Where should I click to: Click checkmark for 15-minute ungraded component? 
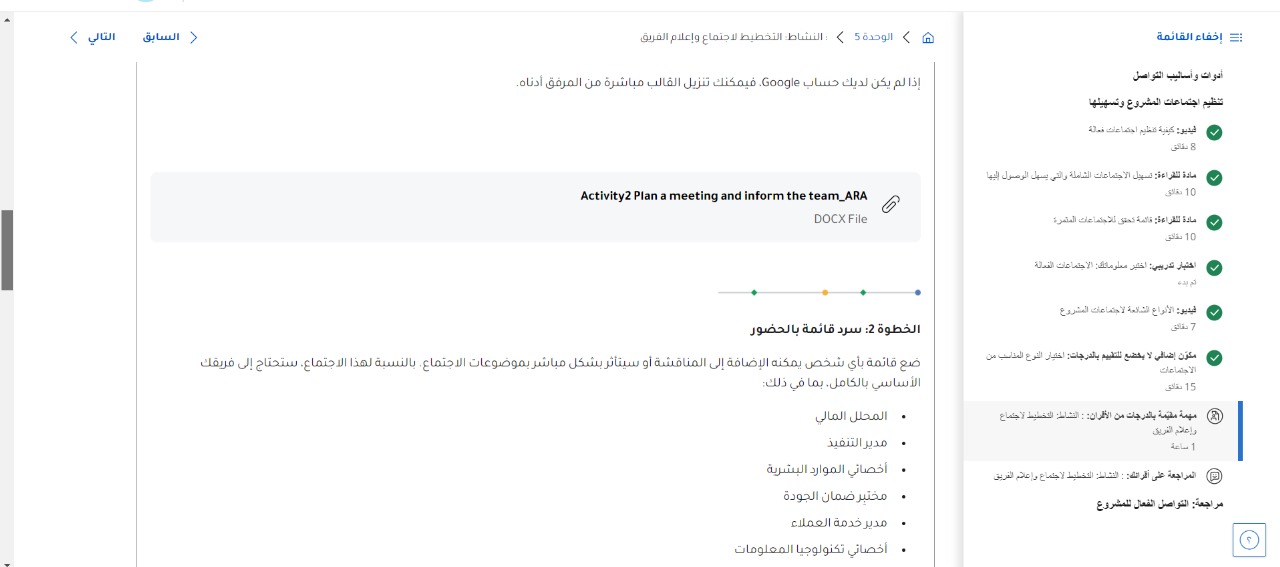pos(1214,357)
